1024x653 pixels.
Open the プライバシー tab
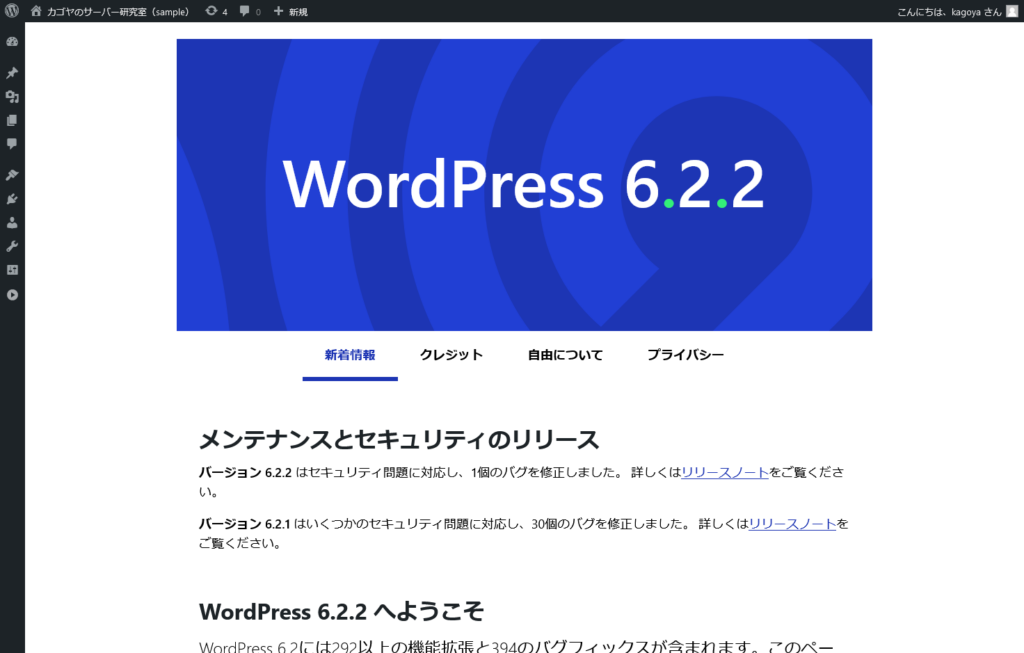[x=685, y=355]
